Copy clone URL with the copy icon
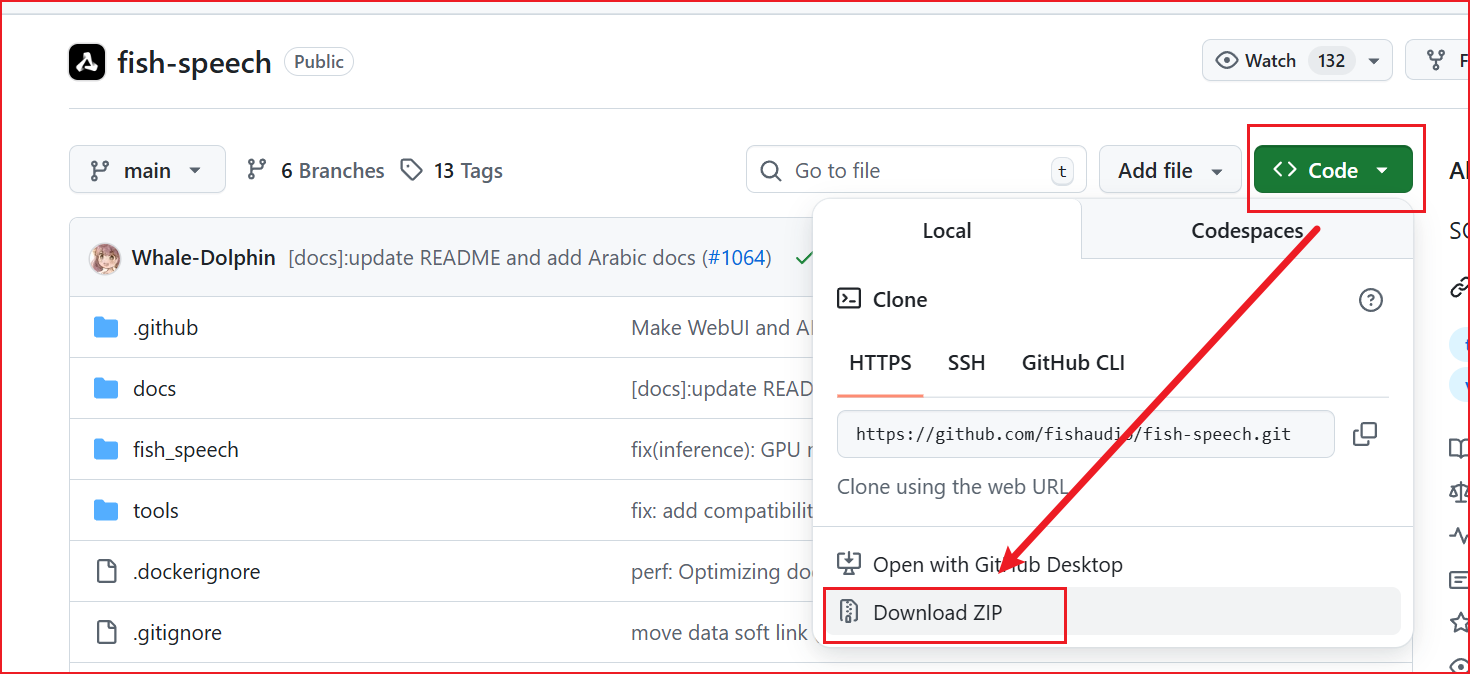1470x674 pixels. click(x=1365, y=434)
